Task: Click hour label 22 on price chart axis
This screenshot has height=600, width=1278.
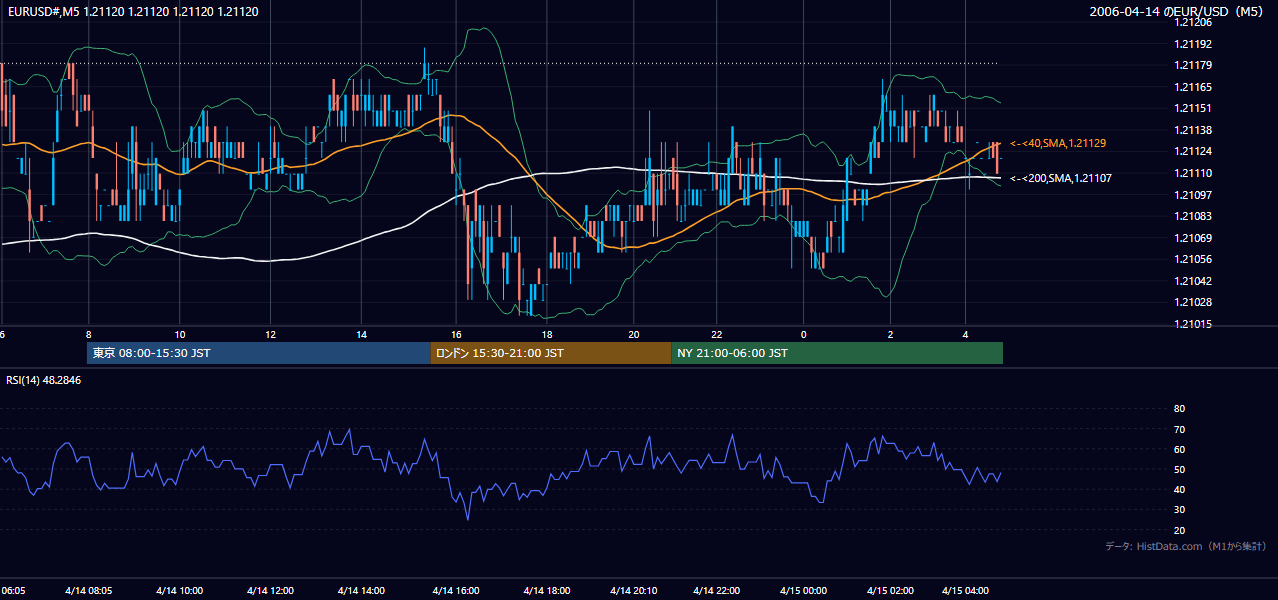Action: coord(716,334)
